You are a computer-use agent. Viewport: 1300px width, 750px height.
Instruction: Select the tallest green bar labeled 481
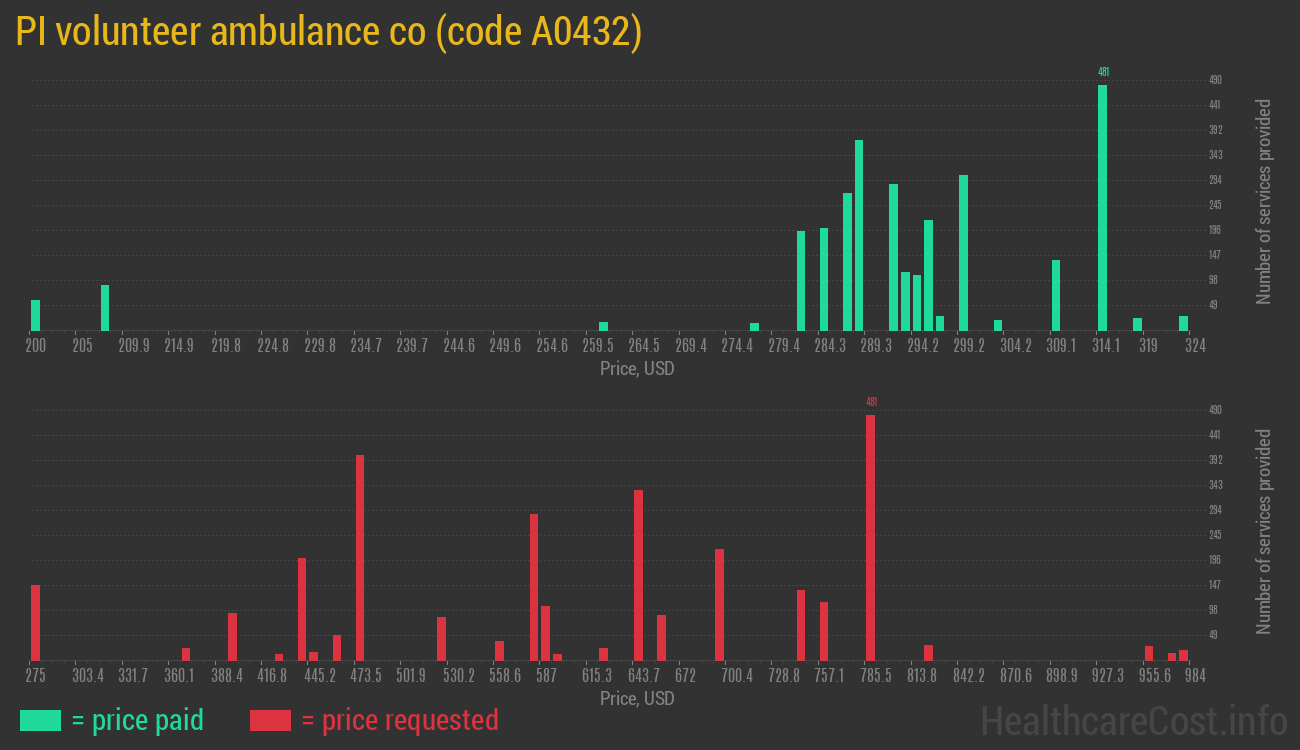click(x=1102, y=207)
